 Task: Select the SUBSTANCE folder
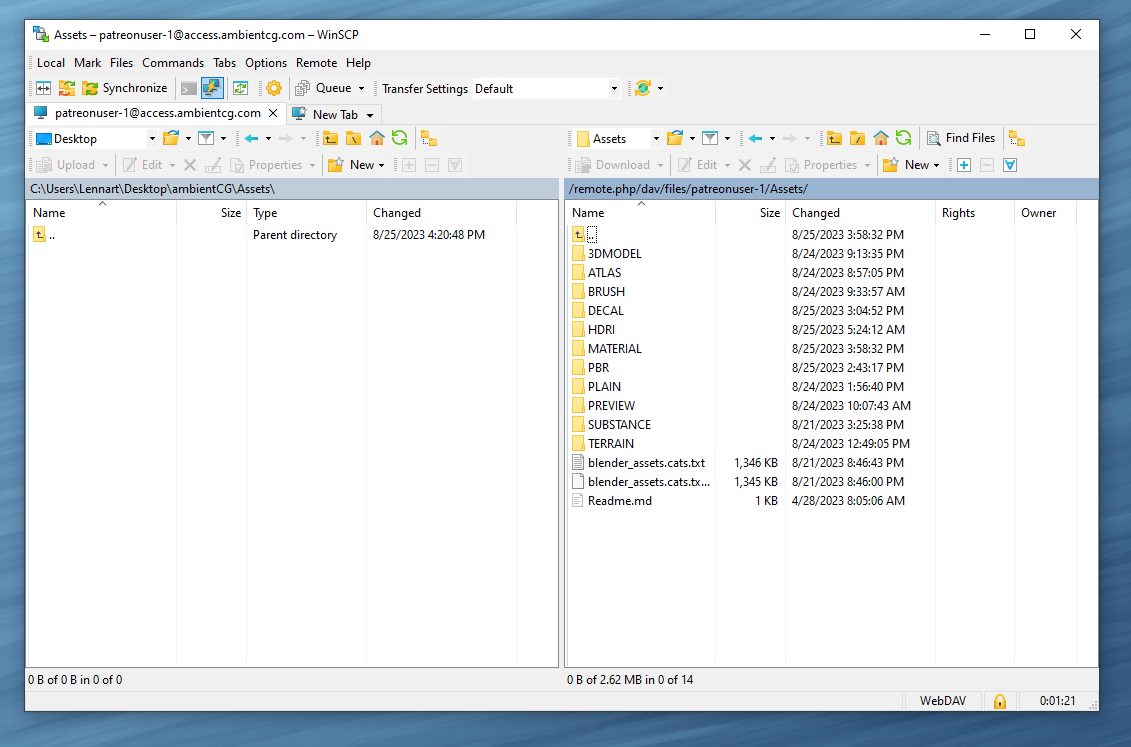tap(619, 425)
